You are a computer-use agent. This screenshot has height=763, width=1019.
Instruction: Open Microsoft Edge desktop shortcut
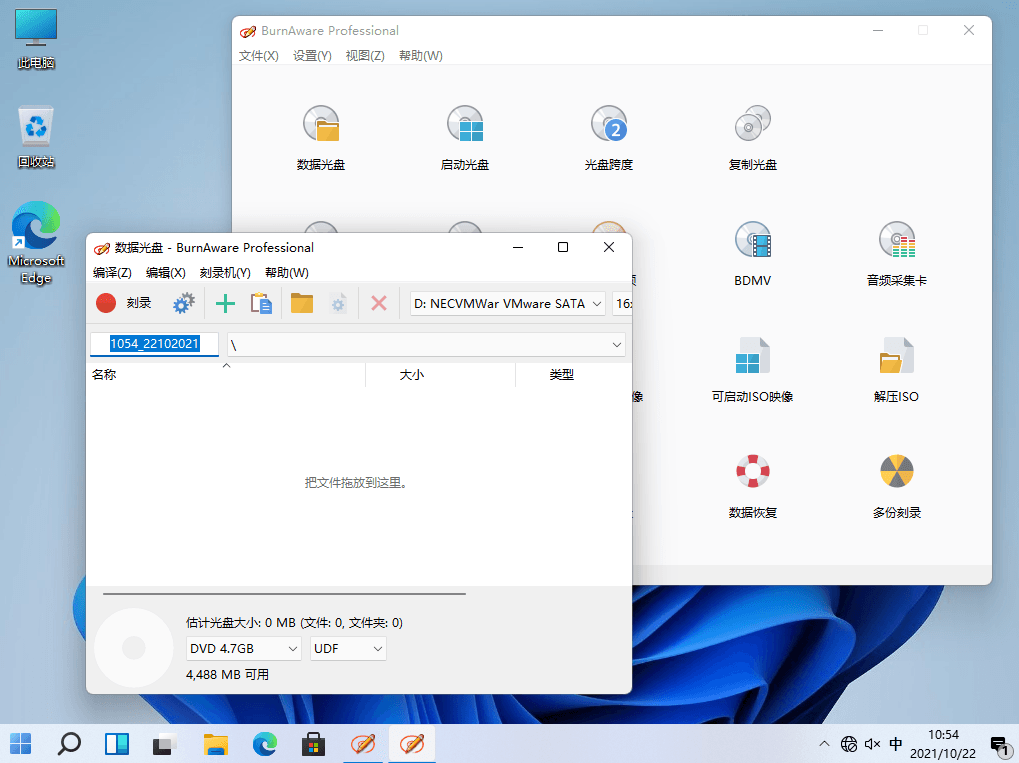[x=36, y=242]
